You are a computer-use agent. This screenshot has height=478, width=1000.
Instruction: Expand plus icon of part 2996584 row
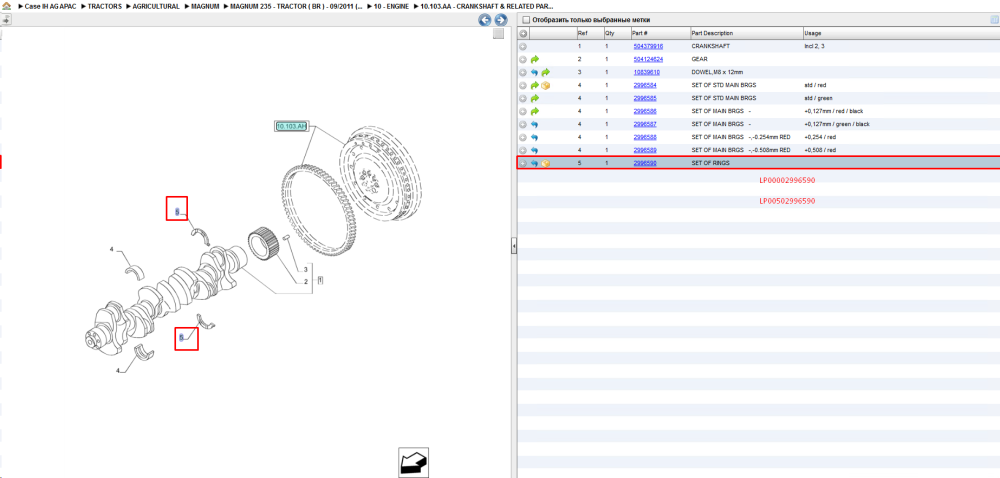click(x=523, y=85)
